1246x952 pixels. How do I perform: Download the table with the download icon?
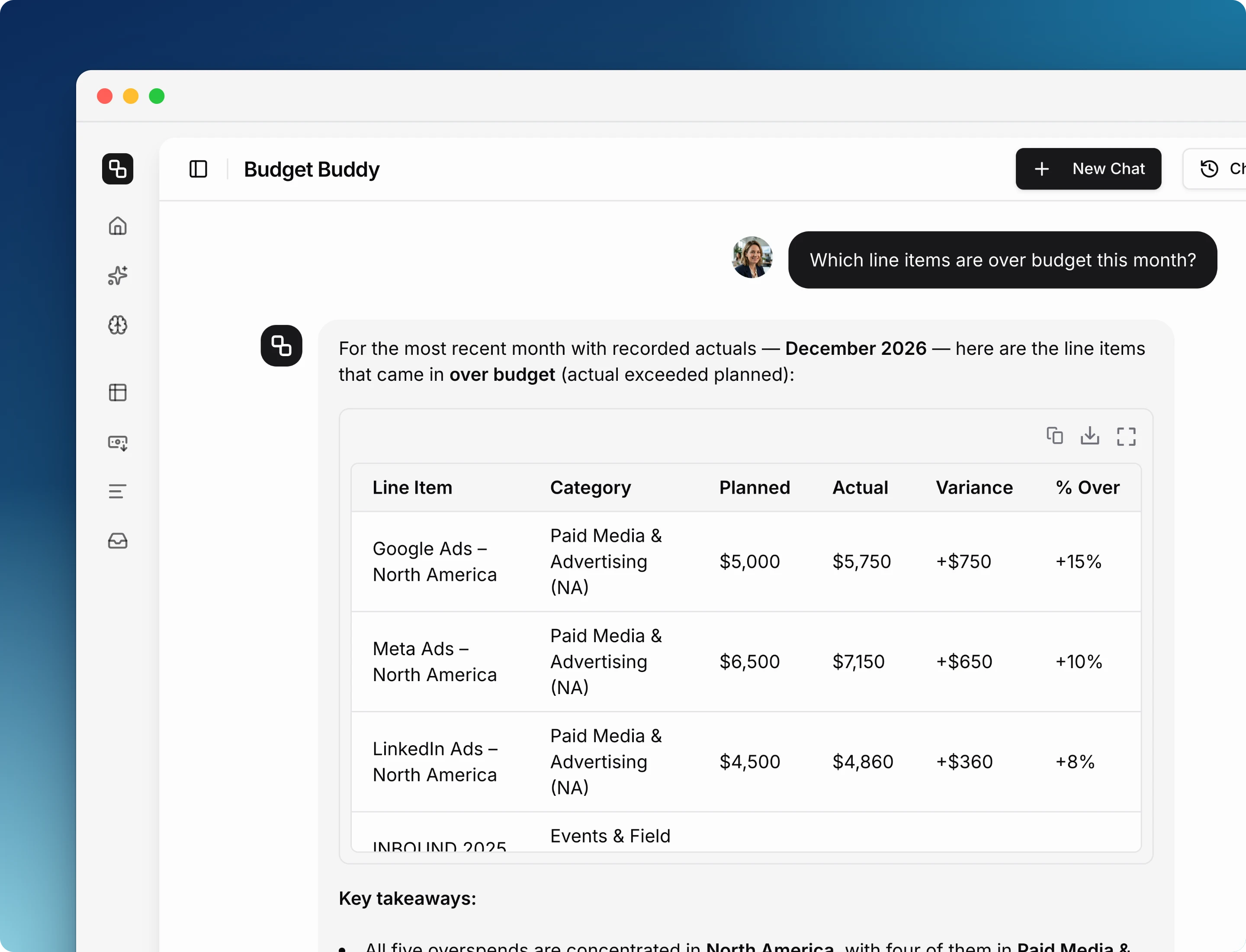[1090, 436]
